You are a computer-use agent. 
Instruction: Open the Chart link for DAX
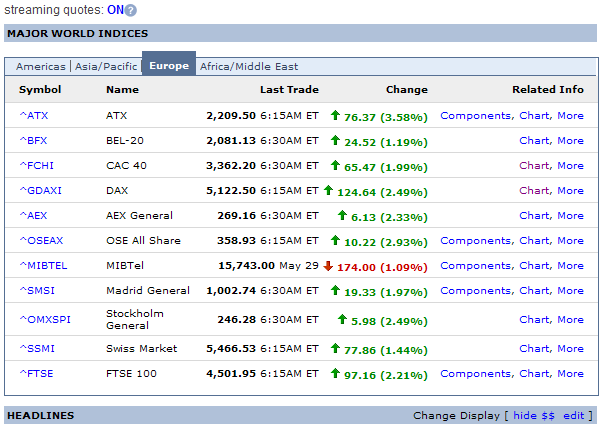(x=534, y=190)
